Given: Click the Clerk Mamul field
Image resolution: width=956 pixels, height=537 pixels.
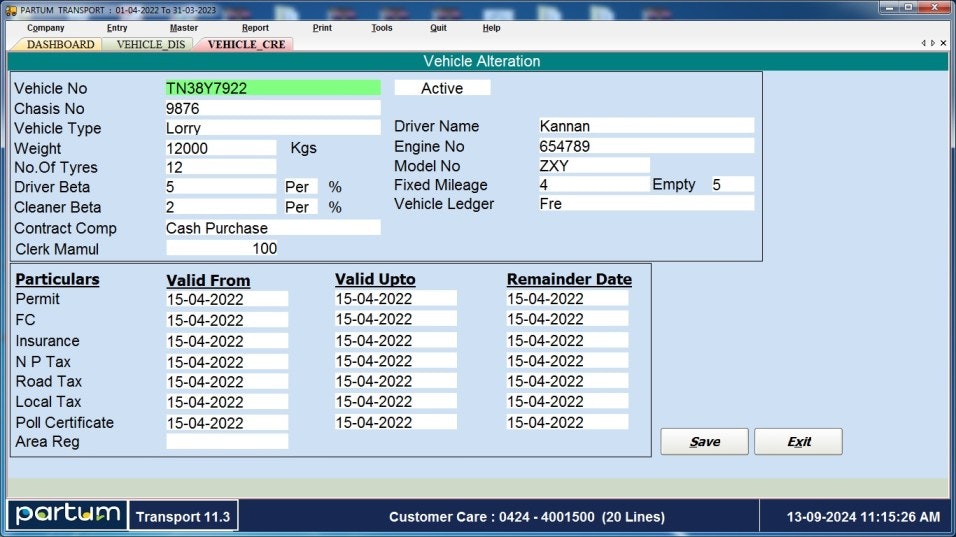Looking at the screenshot, I should (x=222, y=248).
